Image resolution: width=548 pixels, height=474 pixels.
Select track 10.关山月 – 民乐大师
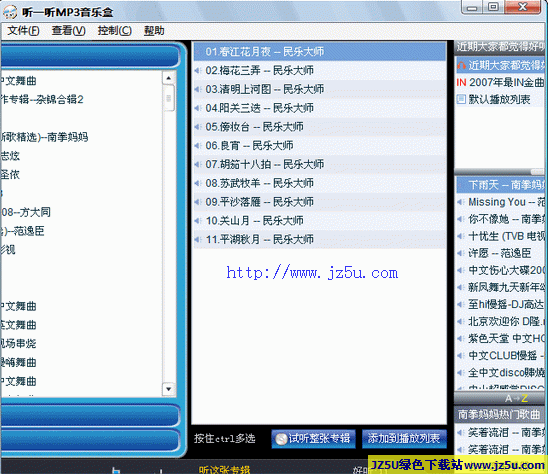coord(320,221)
